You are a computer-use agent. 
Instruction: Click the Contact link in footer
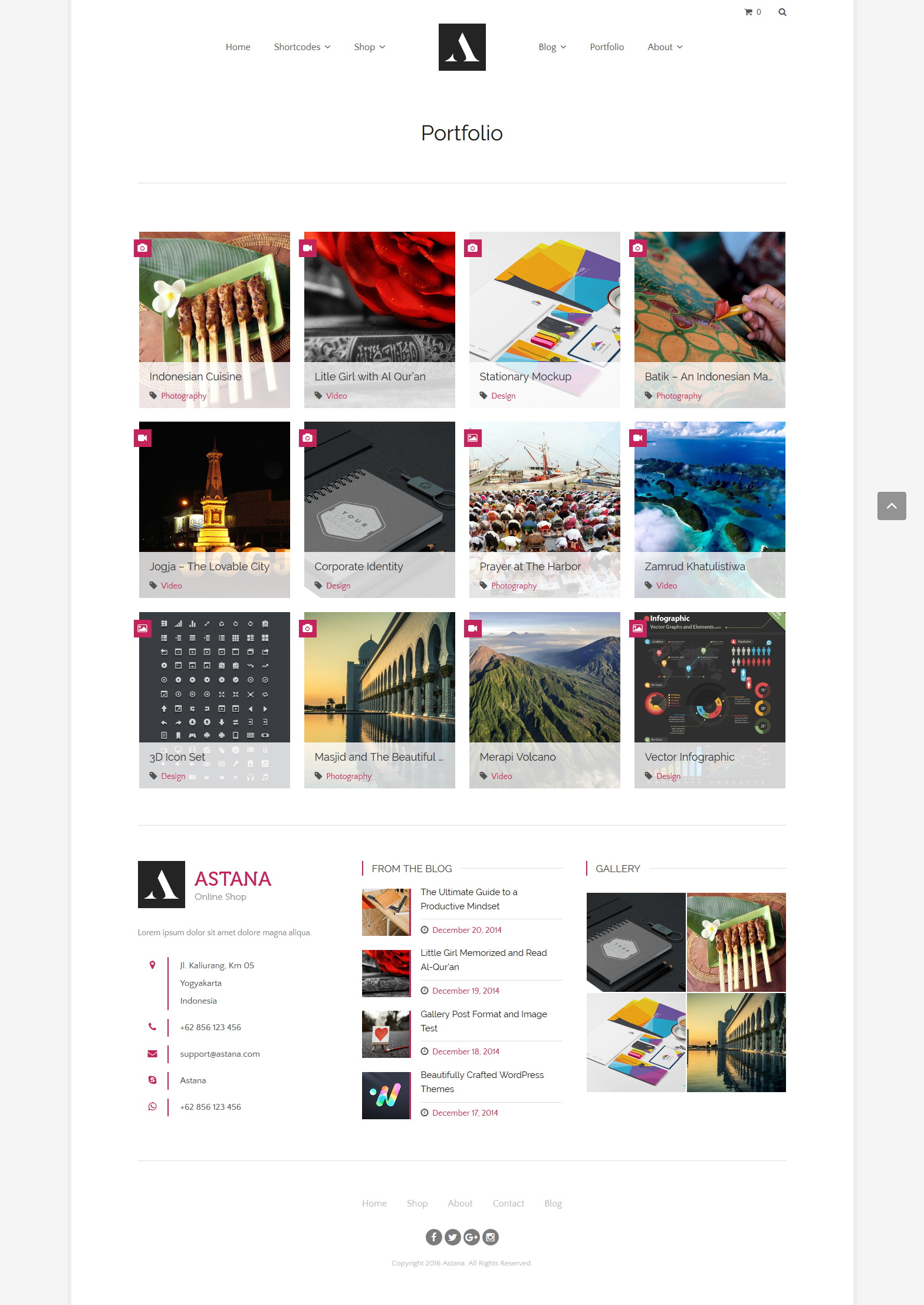click(508, 1204)
